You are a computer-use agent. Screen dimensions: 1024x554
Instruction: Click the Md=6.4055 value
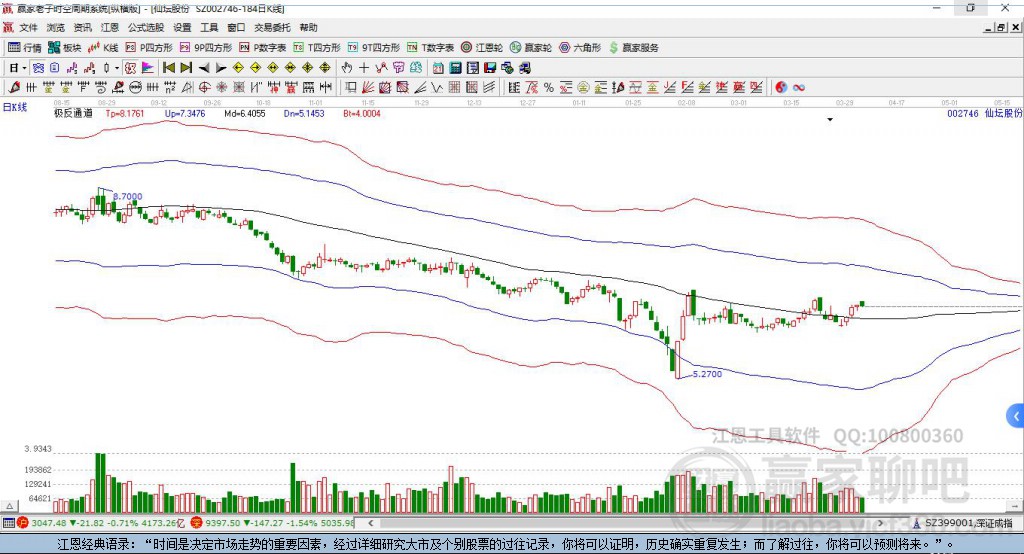(x=245, y=113)
